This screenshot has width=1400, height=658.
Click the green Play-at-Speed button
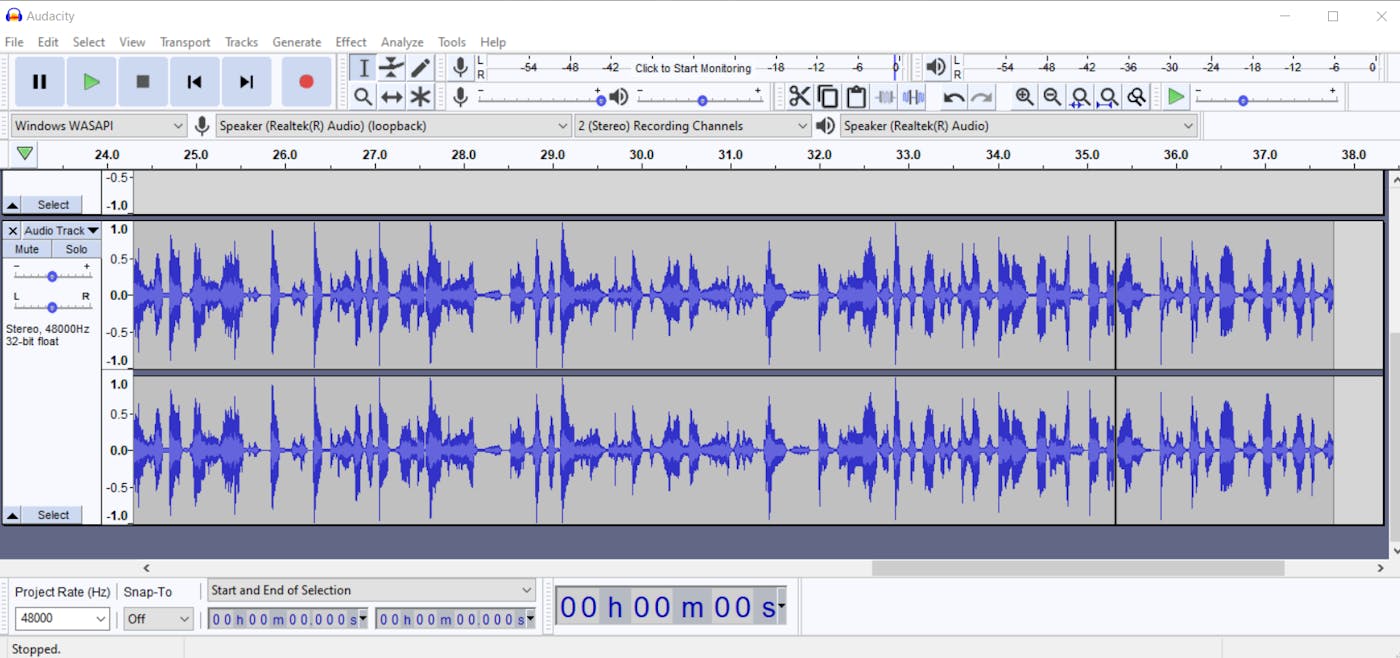(x=1176, y=97)
